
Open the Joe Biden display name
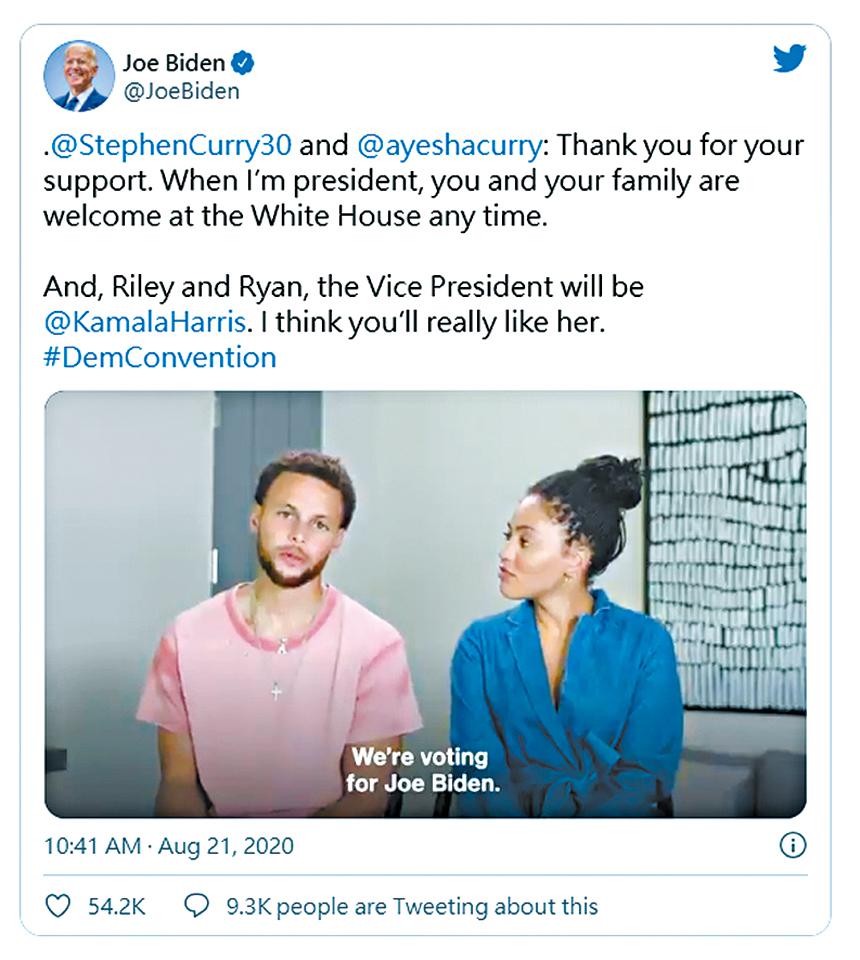pyautogui.click(x=174, y=64)
